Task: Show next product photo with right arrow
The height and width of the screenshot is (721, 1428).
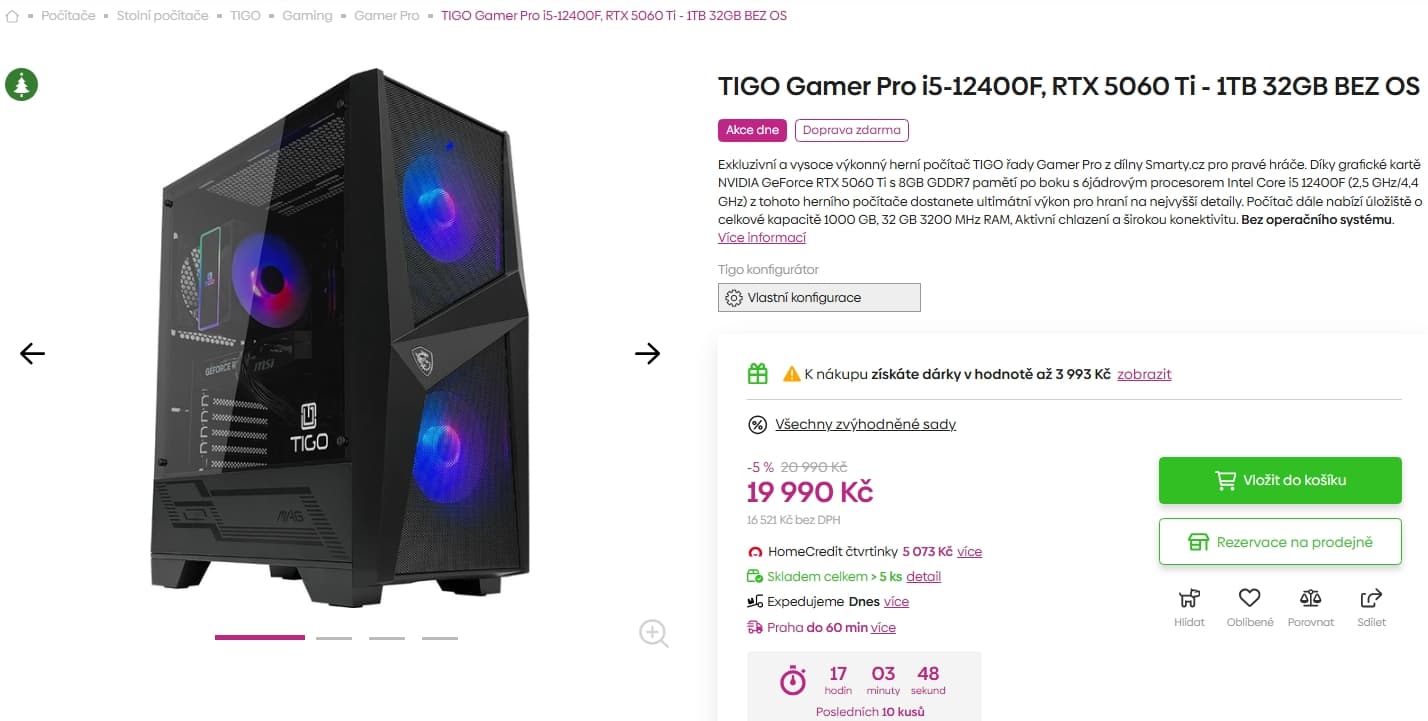Action: click(x=648, y=354)
